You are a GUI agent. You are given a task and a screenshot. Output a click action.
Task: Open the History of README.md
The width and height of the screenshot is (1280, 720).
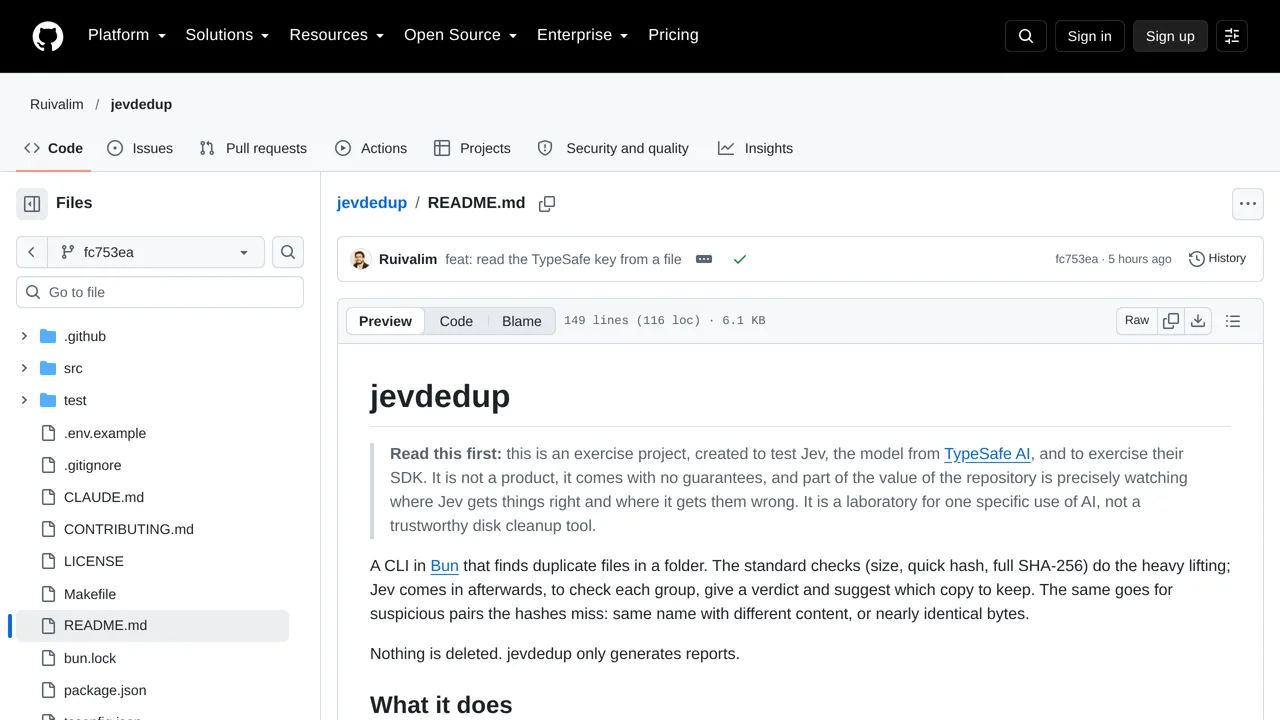(x=1217, y=259)
